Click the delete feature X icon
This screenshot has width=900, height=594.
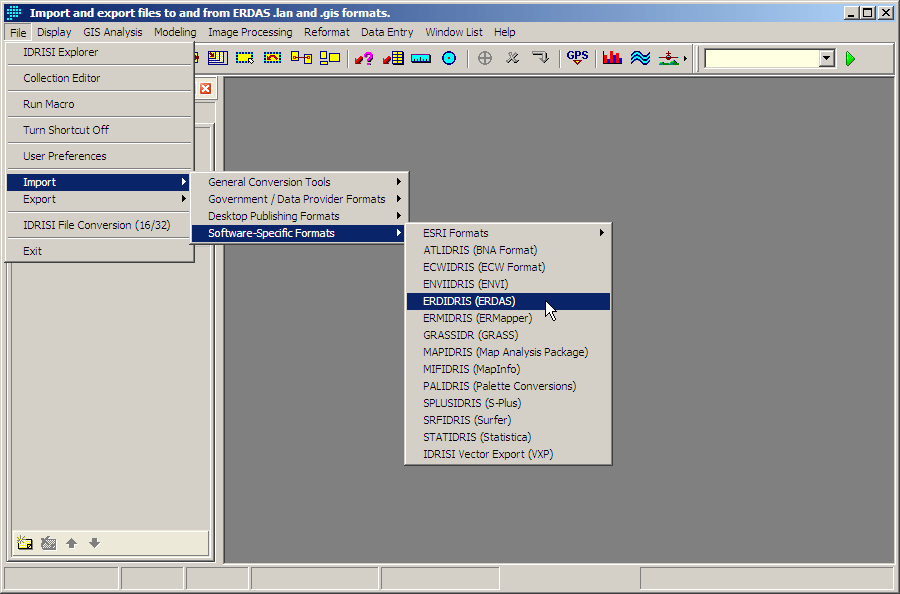[x=513, y=58]
